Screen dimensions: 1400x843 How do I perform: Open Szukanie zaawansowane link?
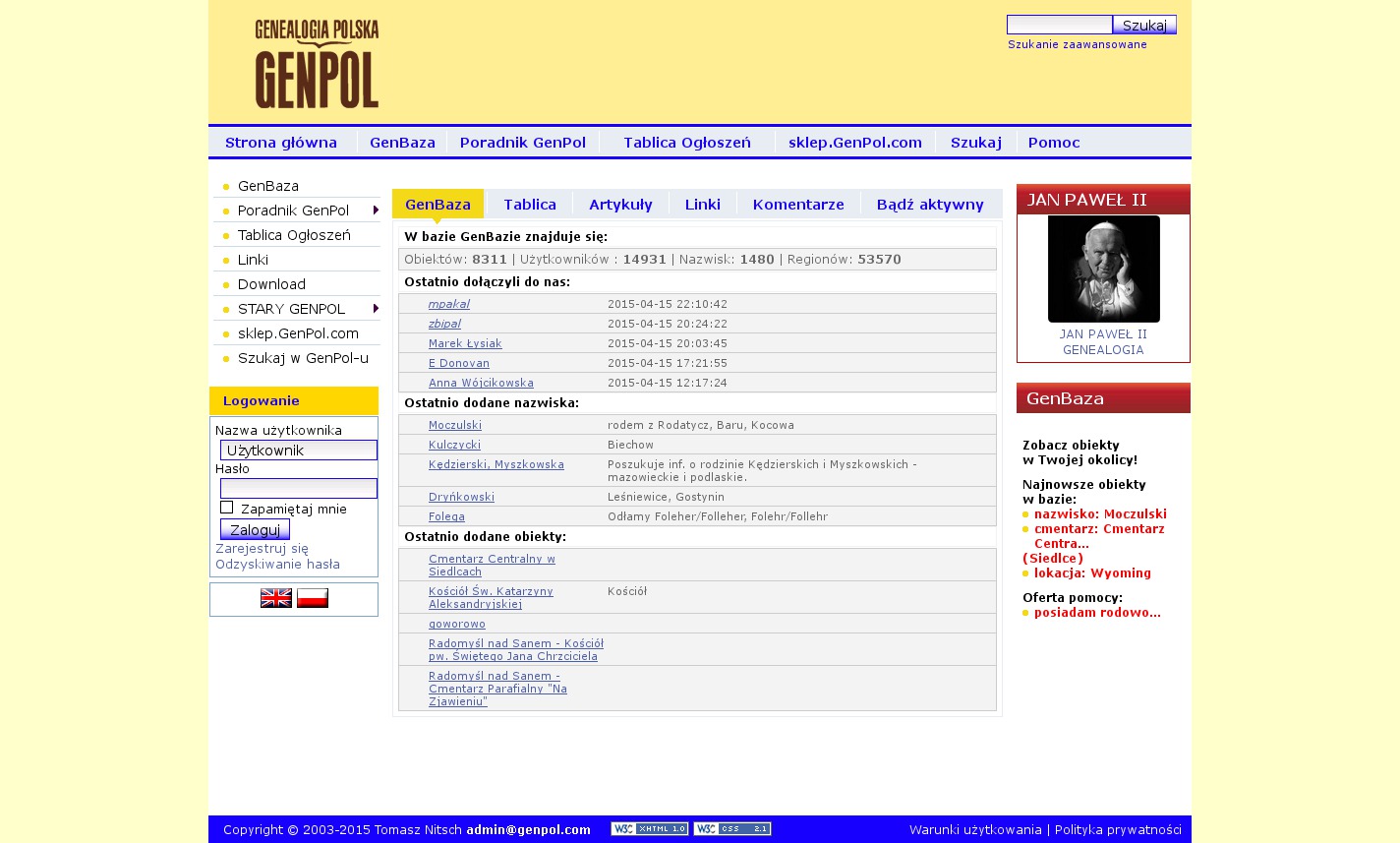[x=1077, y=44]
